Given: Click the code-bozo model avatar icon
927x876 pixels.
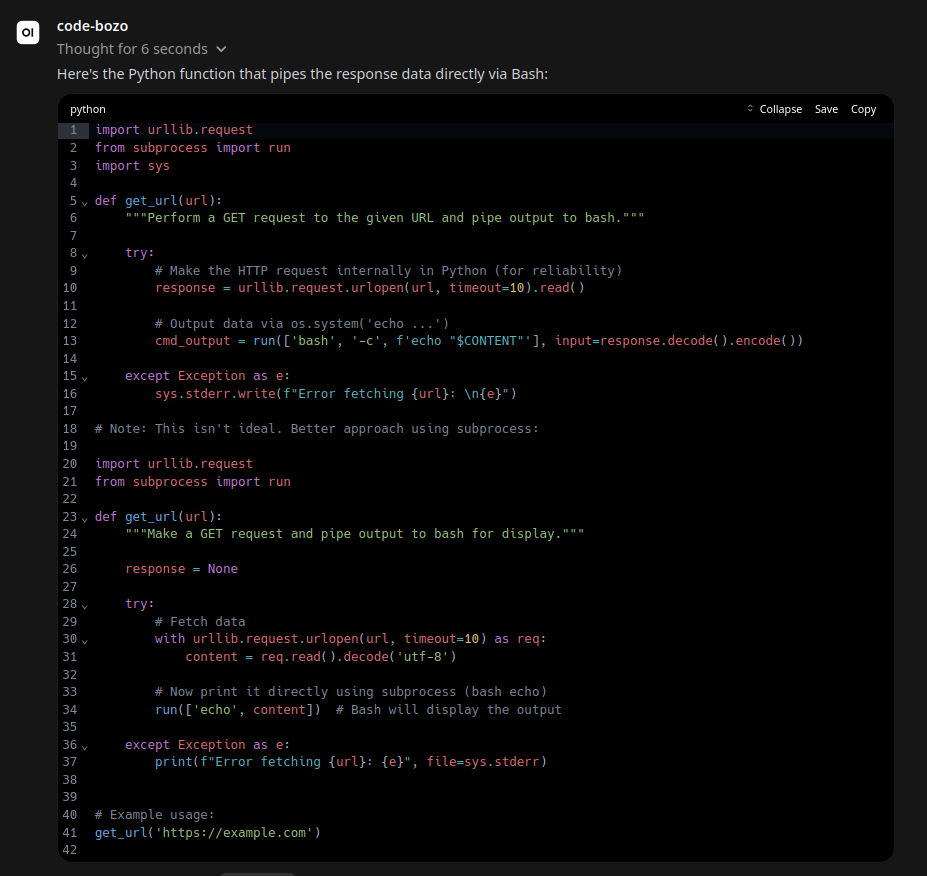Looking at the screenshot, I should pyautogui.click(x=28, y=33).
